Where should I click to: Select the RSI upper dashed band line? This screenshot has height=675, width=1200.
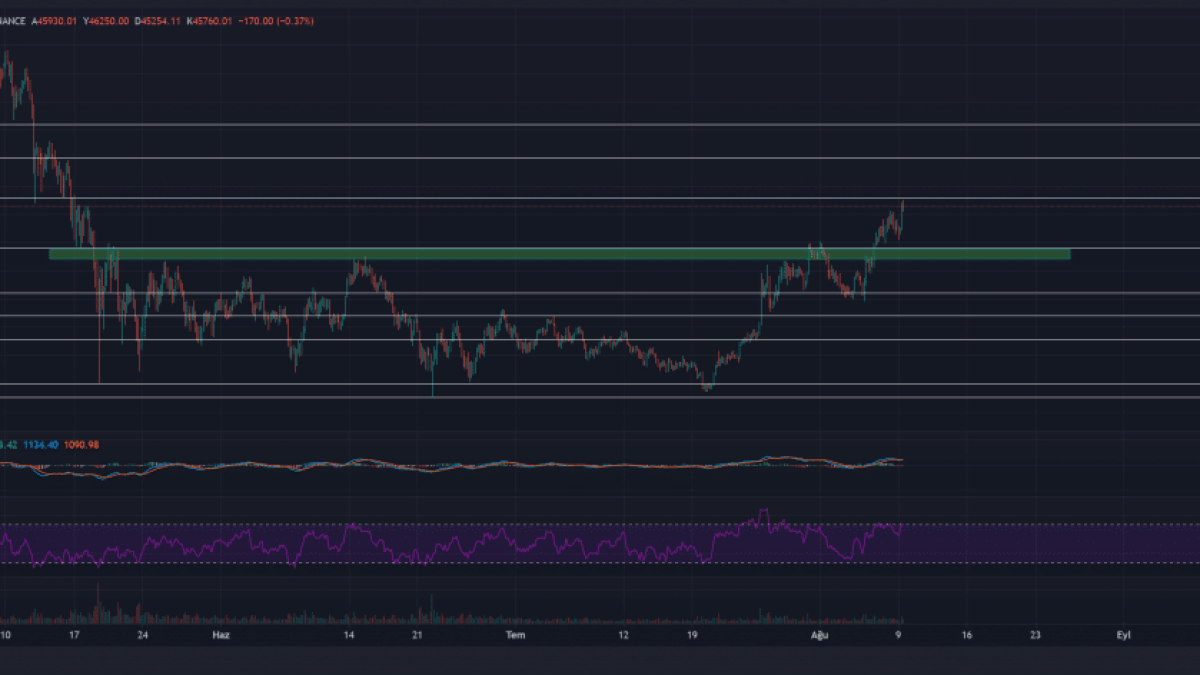pyautogui.click(x=1000, y=524)
